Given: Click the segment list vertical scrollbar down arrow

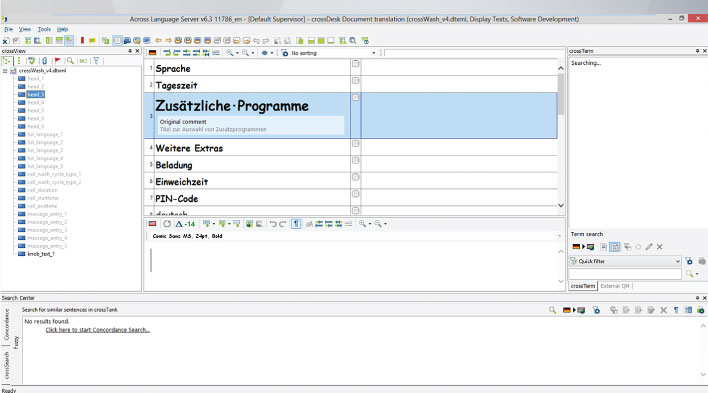Looking at the screenshot, I should [561, 205].
